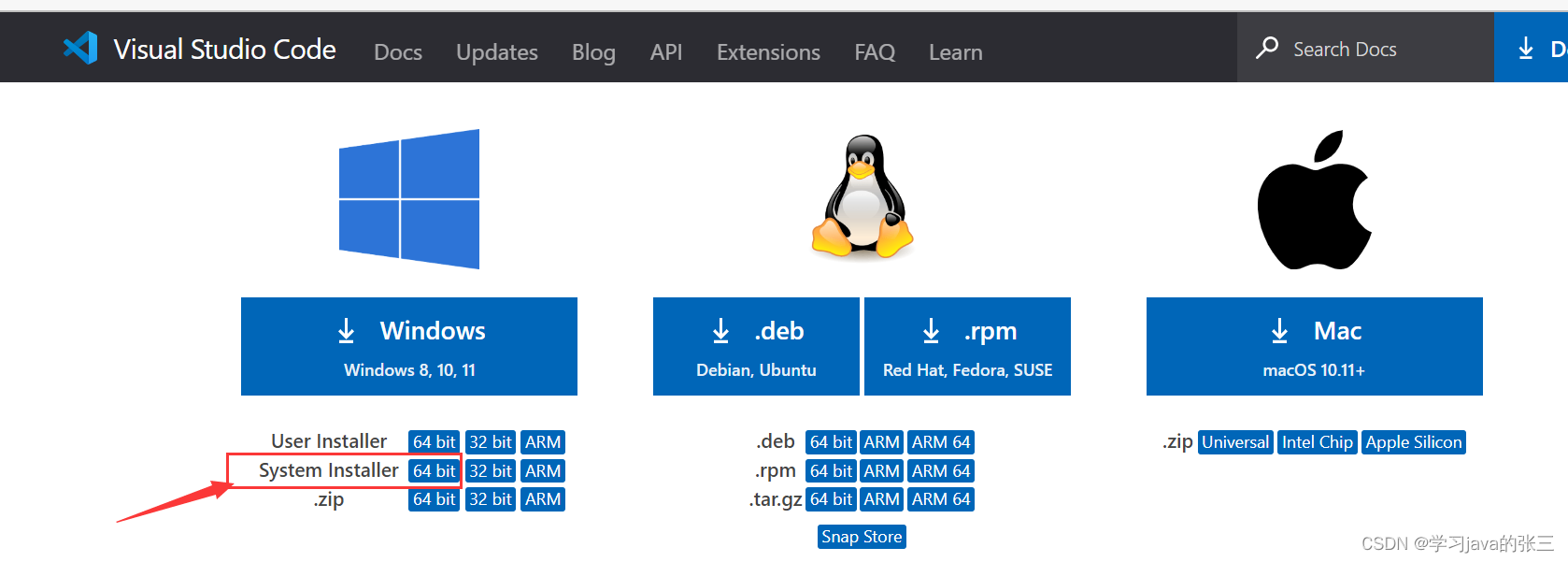Open the Extensions menu item
Viewport: 1568px width, 562px height.
click(768, 52)
